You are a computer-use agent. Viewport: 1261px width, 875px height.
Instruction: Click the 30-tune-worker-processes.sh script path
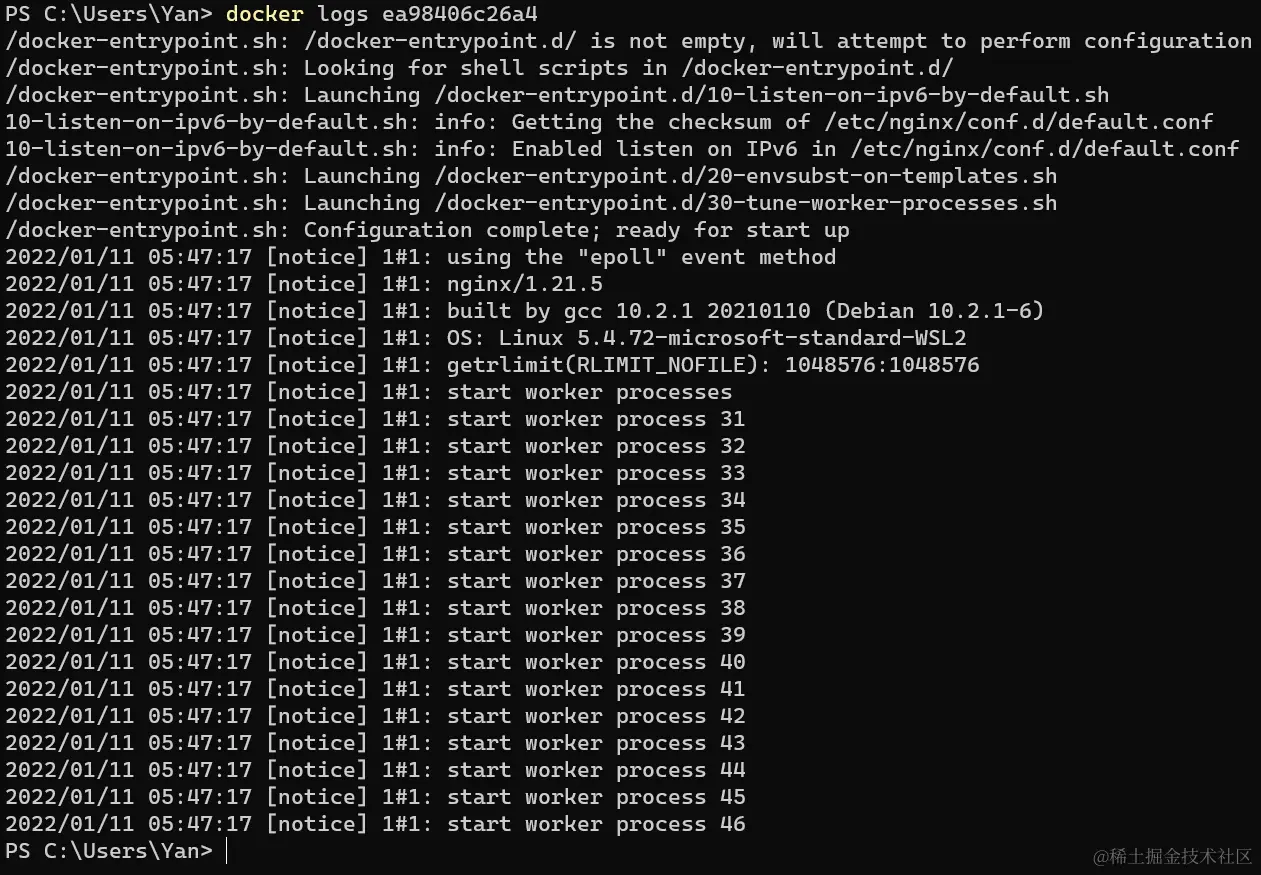[752, 203]
